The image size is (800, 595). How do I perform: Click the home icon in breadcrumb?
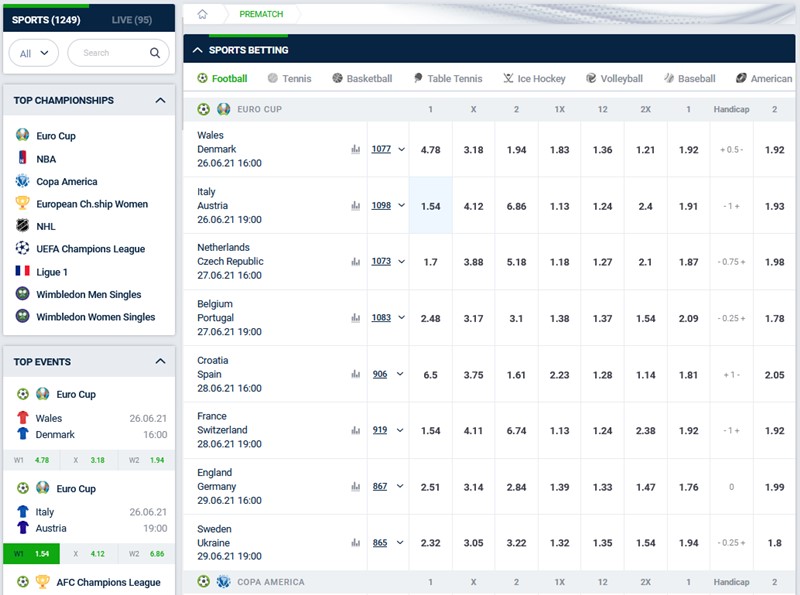tap(202, 14)
